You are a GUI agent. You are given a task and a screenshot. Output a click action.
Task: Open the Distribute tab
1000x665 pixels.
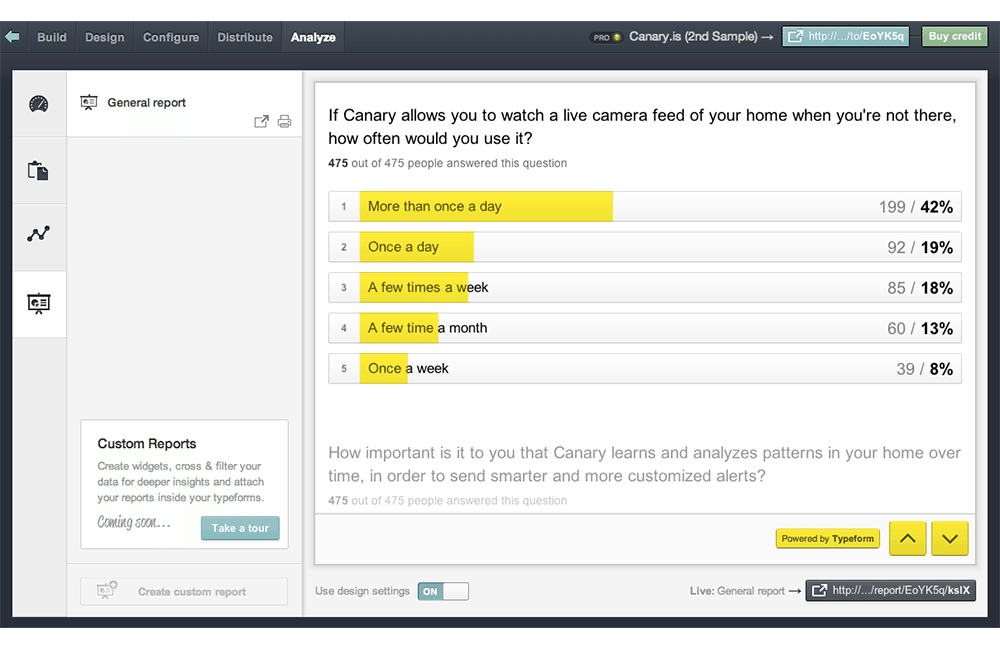[245, 37]
